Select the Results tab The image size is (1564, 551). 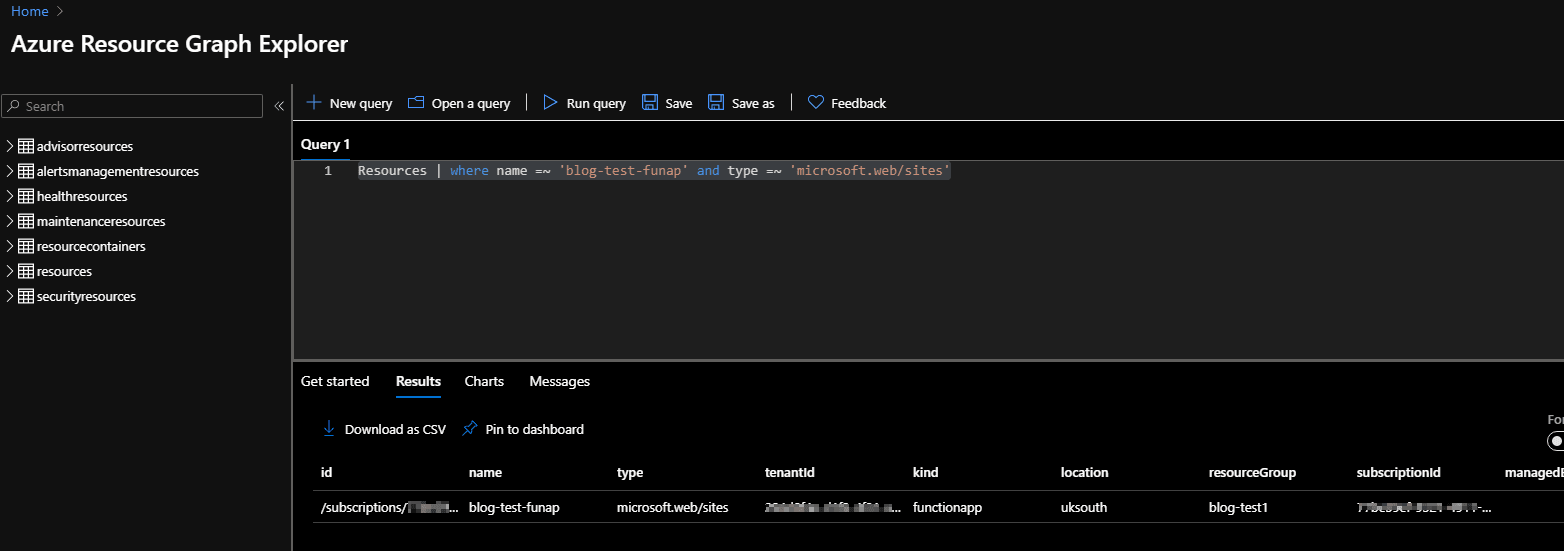point(418,381)
